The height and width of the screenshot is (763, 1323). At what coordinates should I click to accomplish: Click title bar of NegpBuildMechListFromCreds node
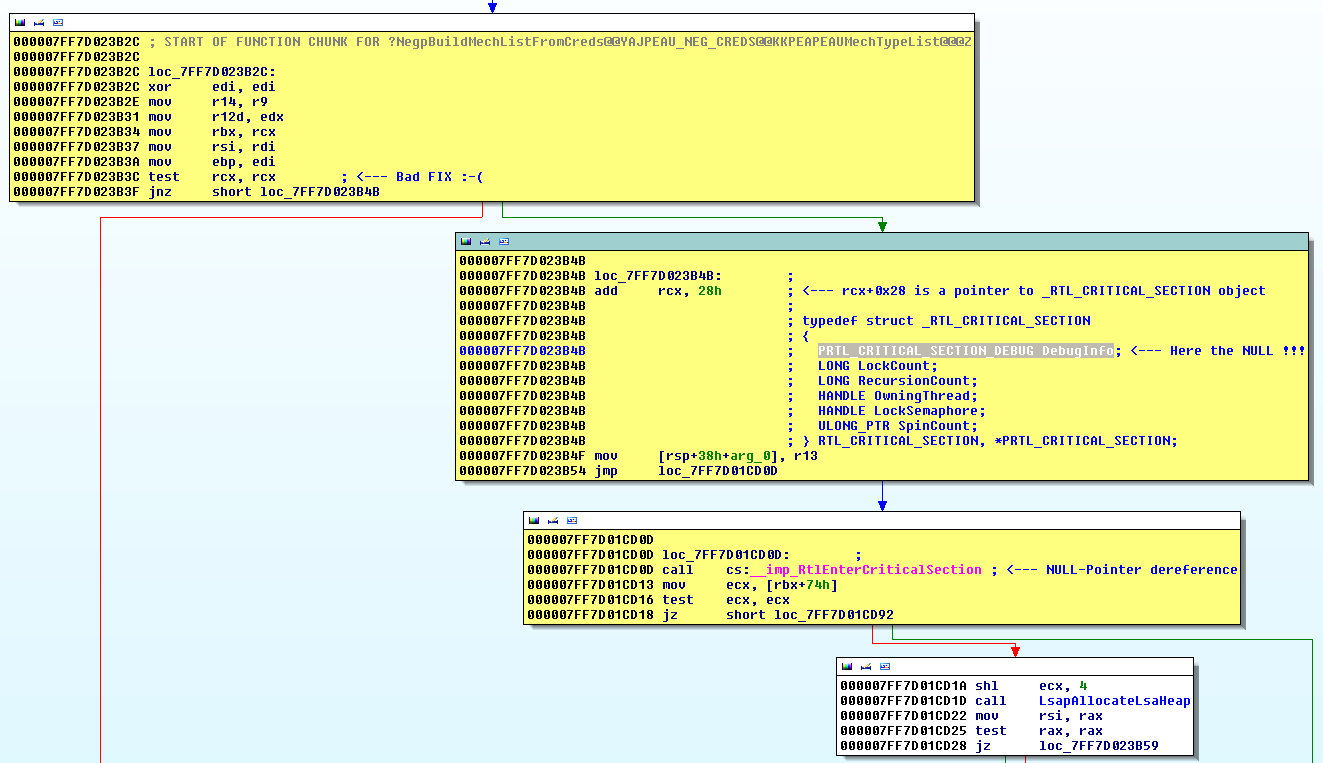point(492,22)
